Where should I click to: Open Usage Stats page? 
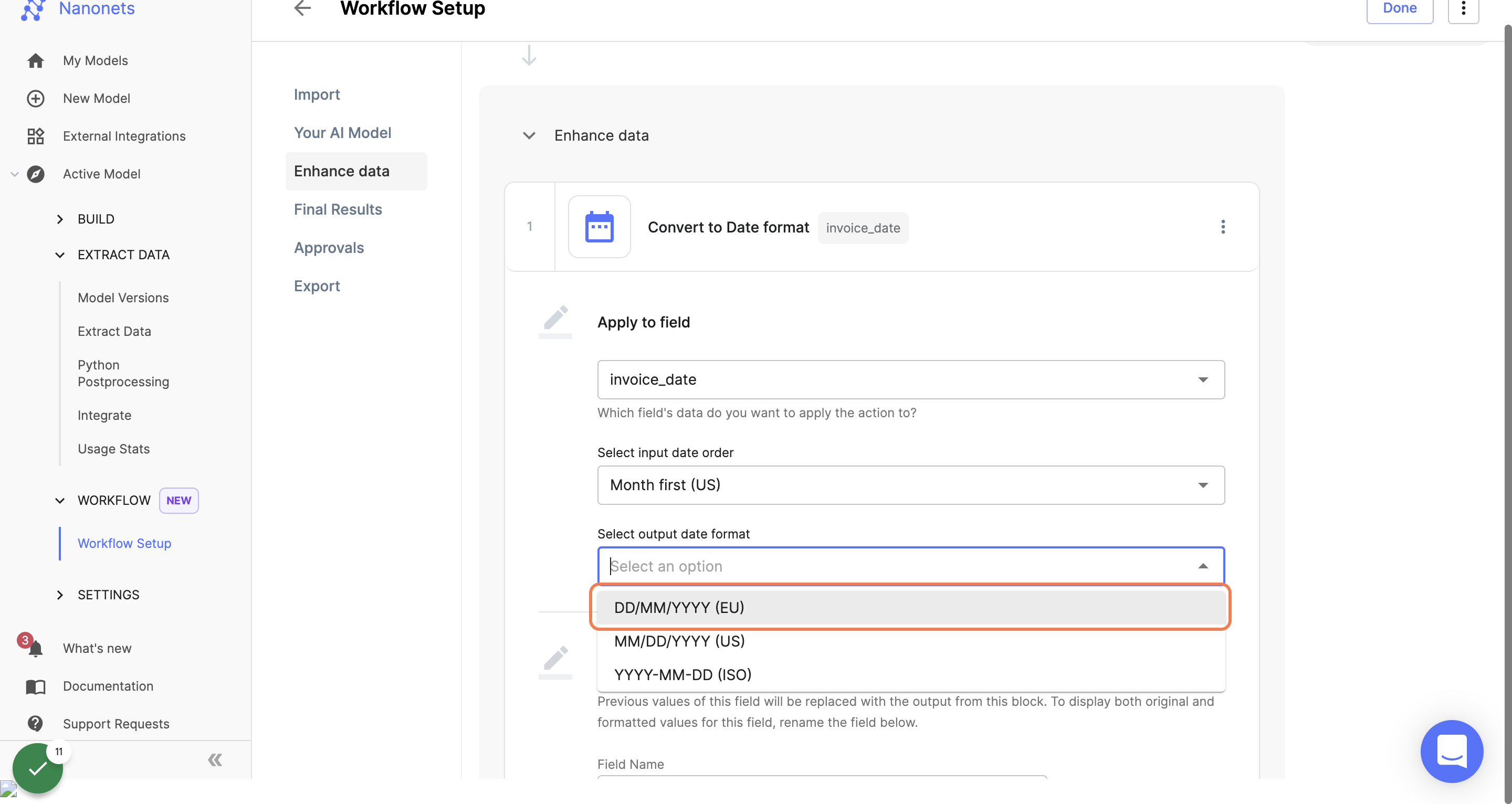coord(114,449)
